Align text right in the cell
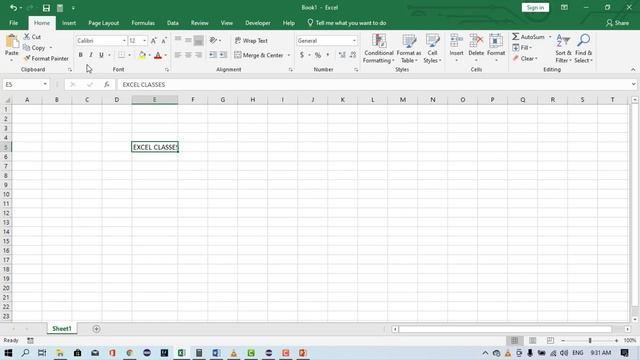 point(198,55)
